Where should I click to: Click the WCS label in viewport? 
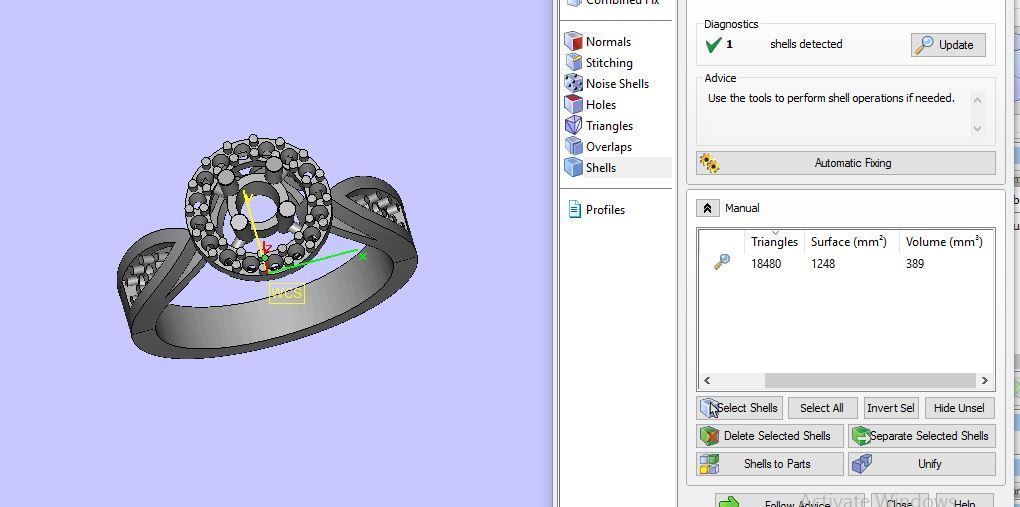pyautogui.click(x=287, y=293)
